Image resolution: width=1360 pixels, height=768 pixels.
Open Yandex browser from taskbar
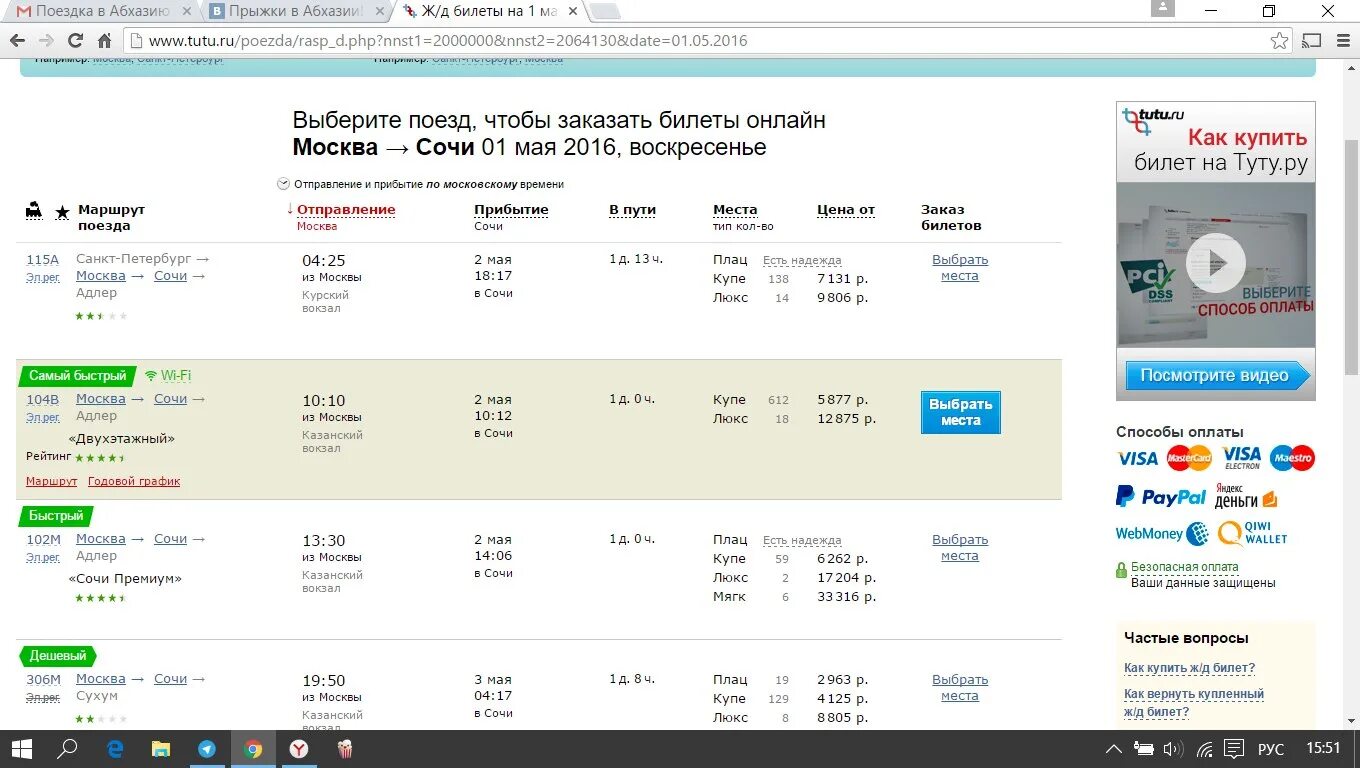[x=299, y=749]
